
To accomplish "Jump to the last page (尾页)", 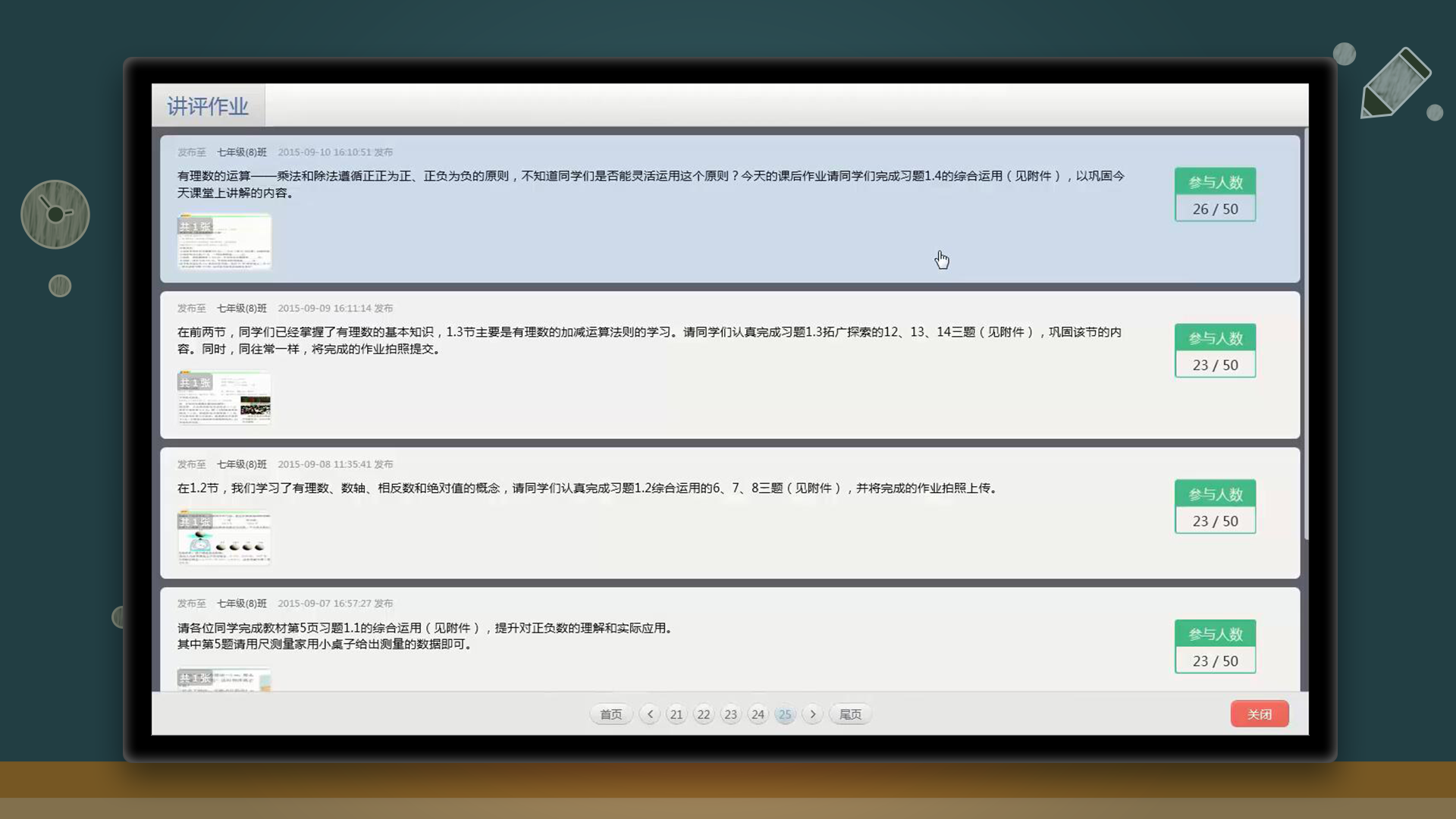I will coord(850,714).
